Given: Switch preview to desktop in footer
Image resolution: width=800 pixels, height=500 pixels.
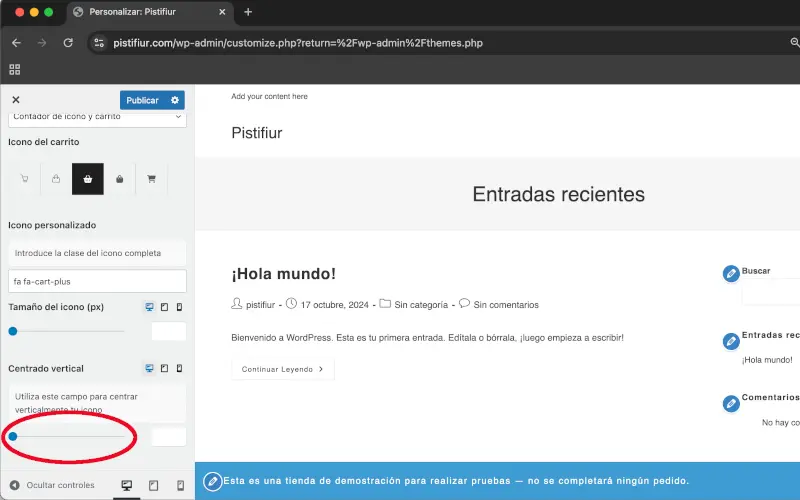Looking at the screenshot, I should tap(127, 485).
